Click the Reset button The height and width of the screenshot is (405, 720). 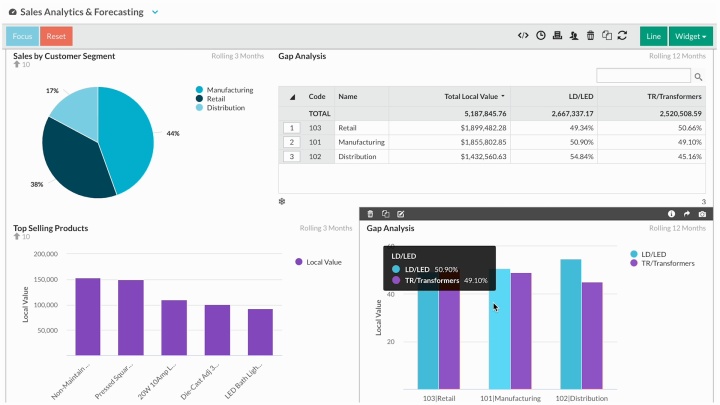(x=56, y=36)
